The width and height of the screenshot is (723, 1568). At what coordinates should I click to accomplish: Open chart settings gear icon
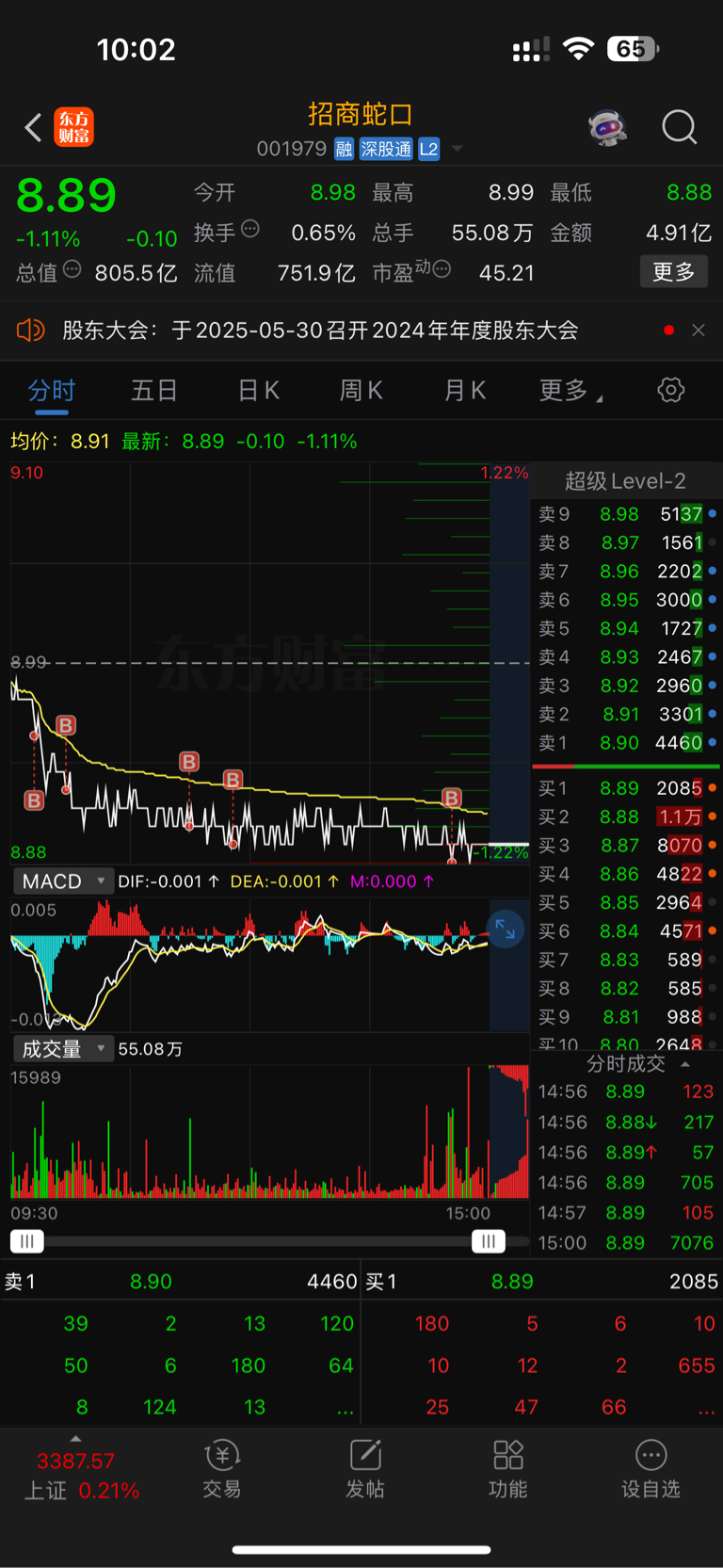click(670, 390)
